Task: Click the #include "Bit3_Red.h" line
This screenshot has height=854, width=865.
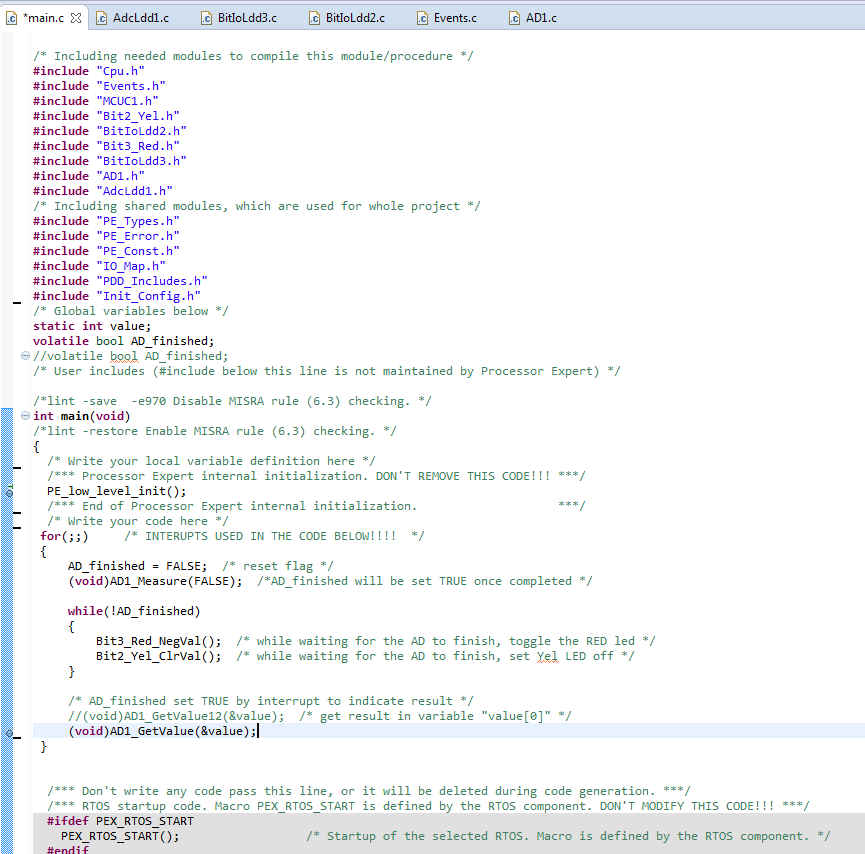Action: pyautogui.click(x=106, y=146)
